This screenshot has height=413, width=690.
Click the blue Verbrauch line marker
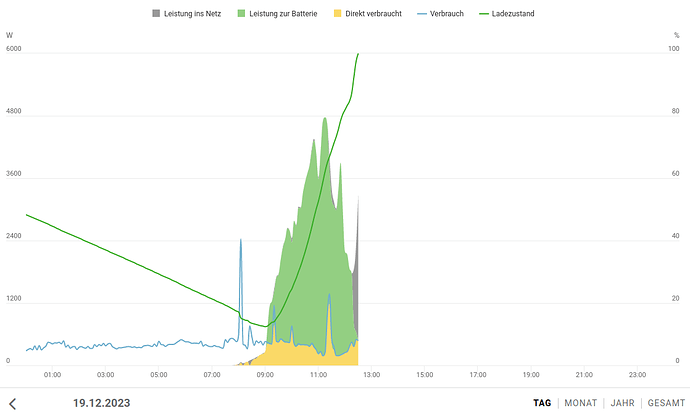click(x=422, y=14)
